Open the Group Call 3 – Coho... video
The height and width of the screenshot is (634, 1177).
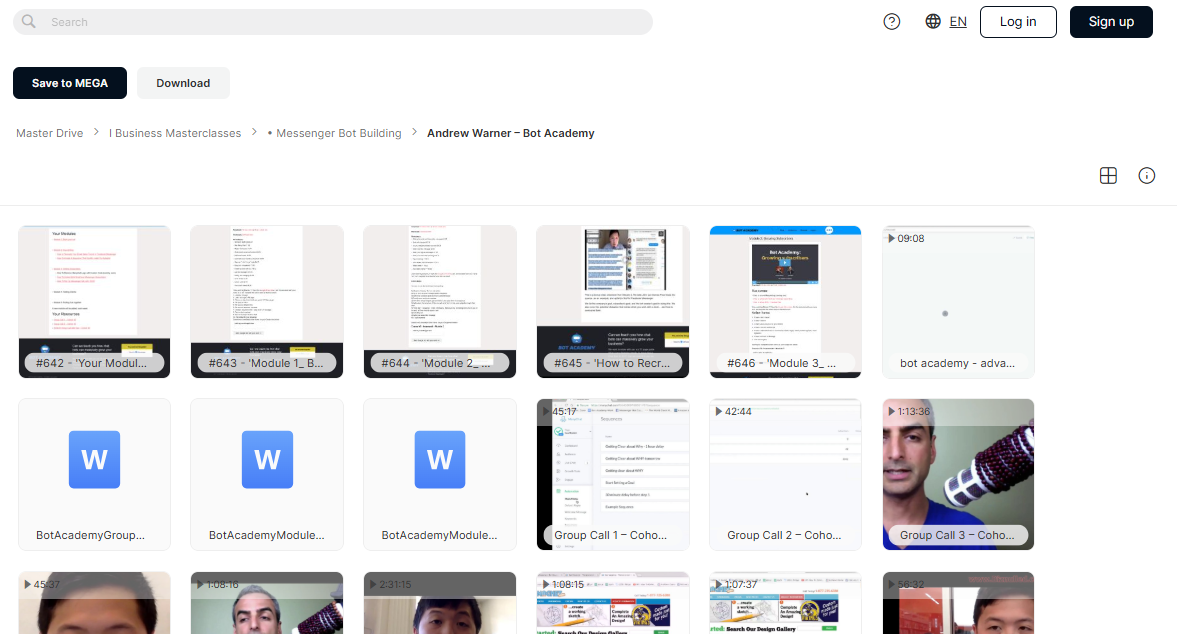pyautogui.click(x=959, y=474)
